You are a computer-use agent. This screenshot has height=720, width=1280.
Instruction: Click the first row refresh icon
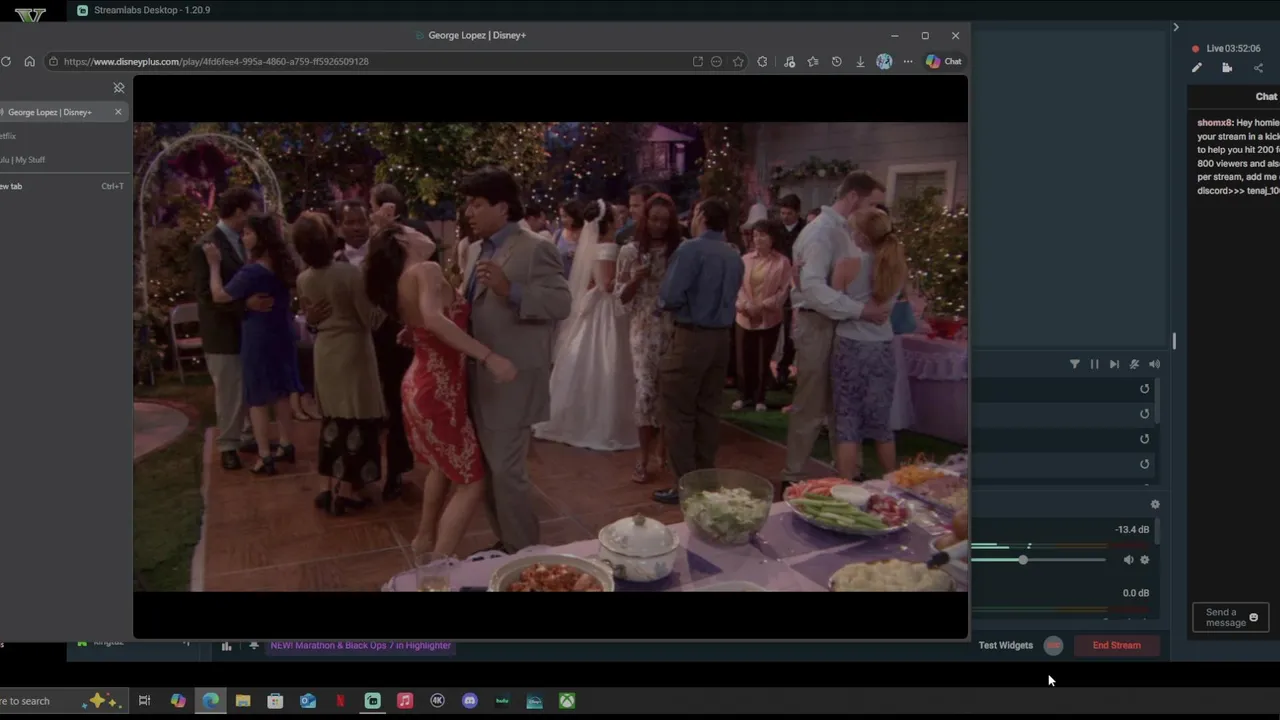(1145, 389)
